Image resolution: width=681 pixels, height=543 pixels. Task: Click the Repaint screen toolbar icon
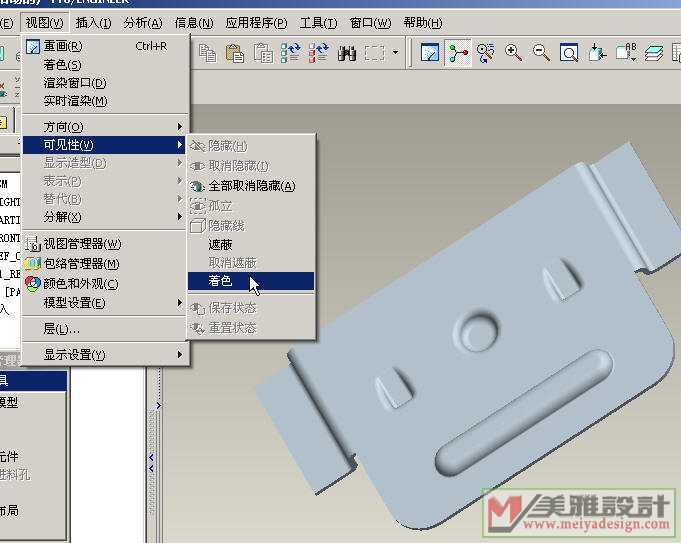tap(430, 53)
